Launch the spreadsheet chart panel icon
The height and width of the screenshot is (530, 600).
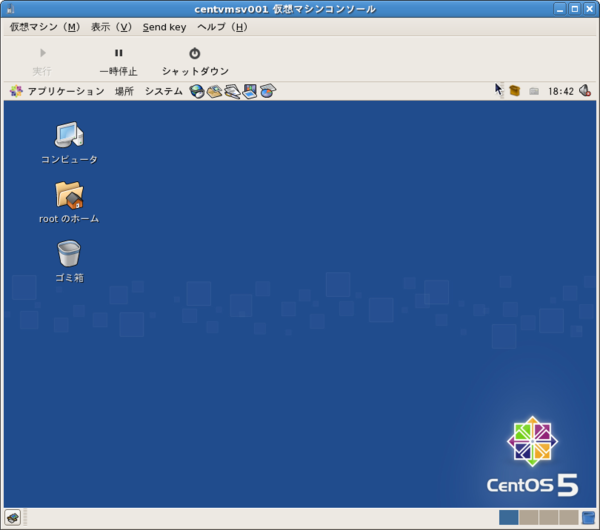(268, 91)
